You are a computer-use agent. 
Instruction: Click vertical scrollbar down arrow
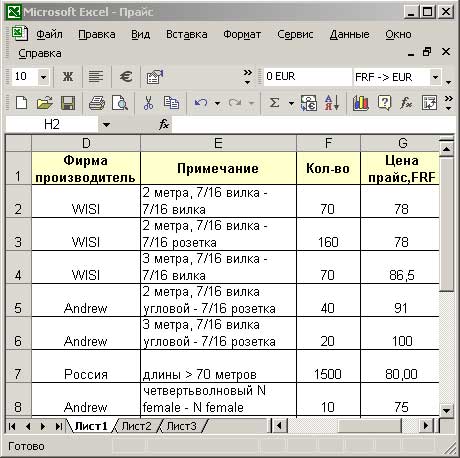[446, 410]
